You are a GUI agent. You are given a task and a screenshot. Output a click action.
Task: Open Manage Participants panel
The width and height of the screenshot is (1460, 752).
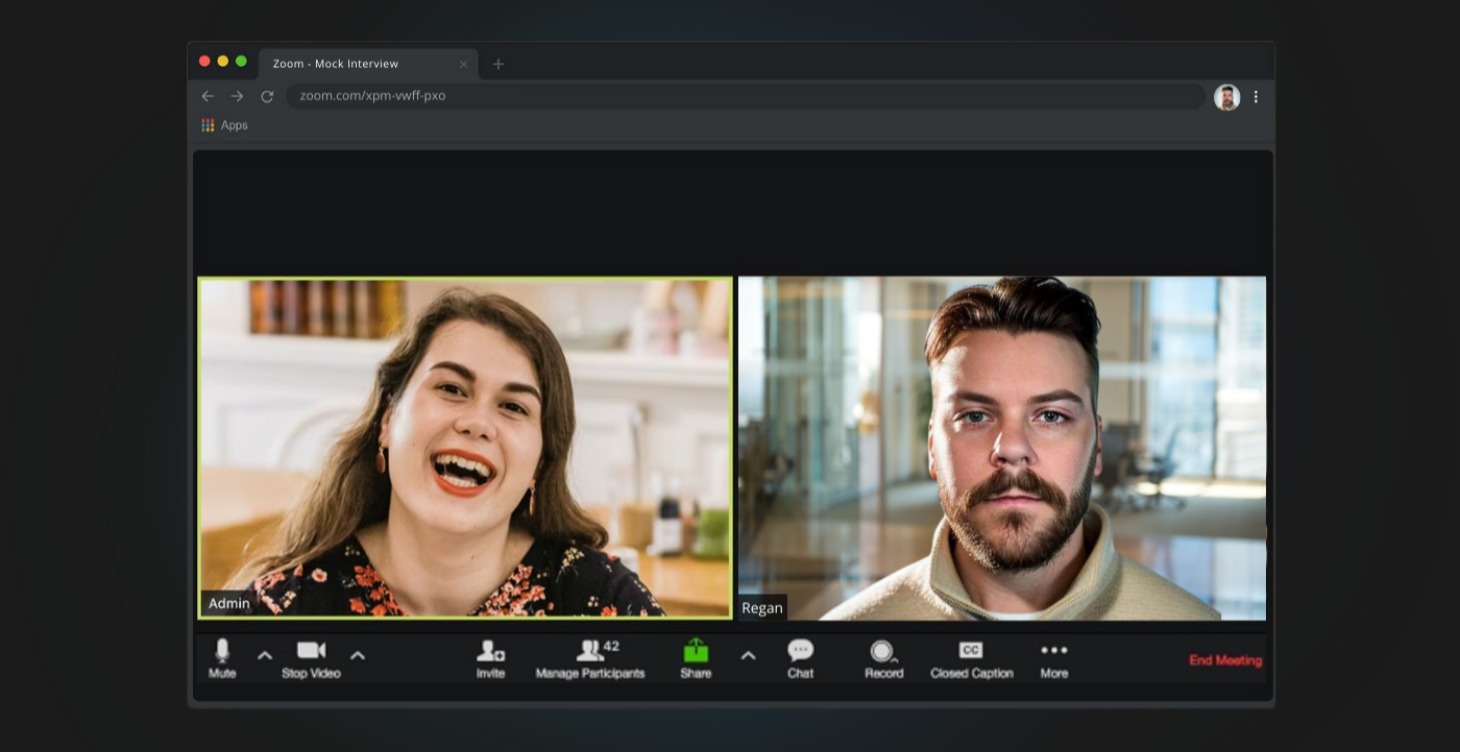pyautogui.click(x=590, y=659)
